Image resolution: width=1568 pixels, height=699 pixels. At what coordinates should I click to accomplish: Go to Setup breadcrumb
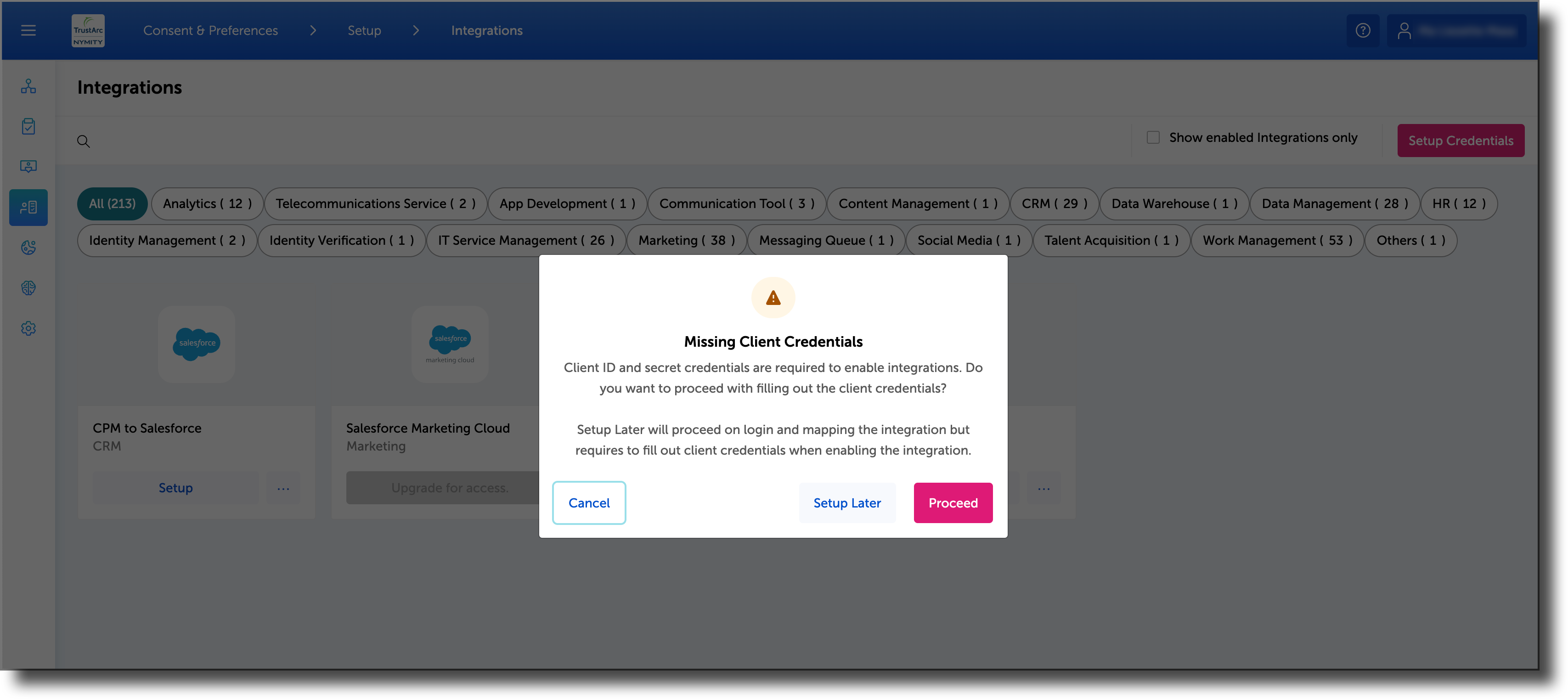[x=364, y=30]
